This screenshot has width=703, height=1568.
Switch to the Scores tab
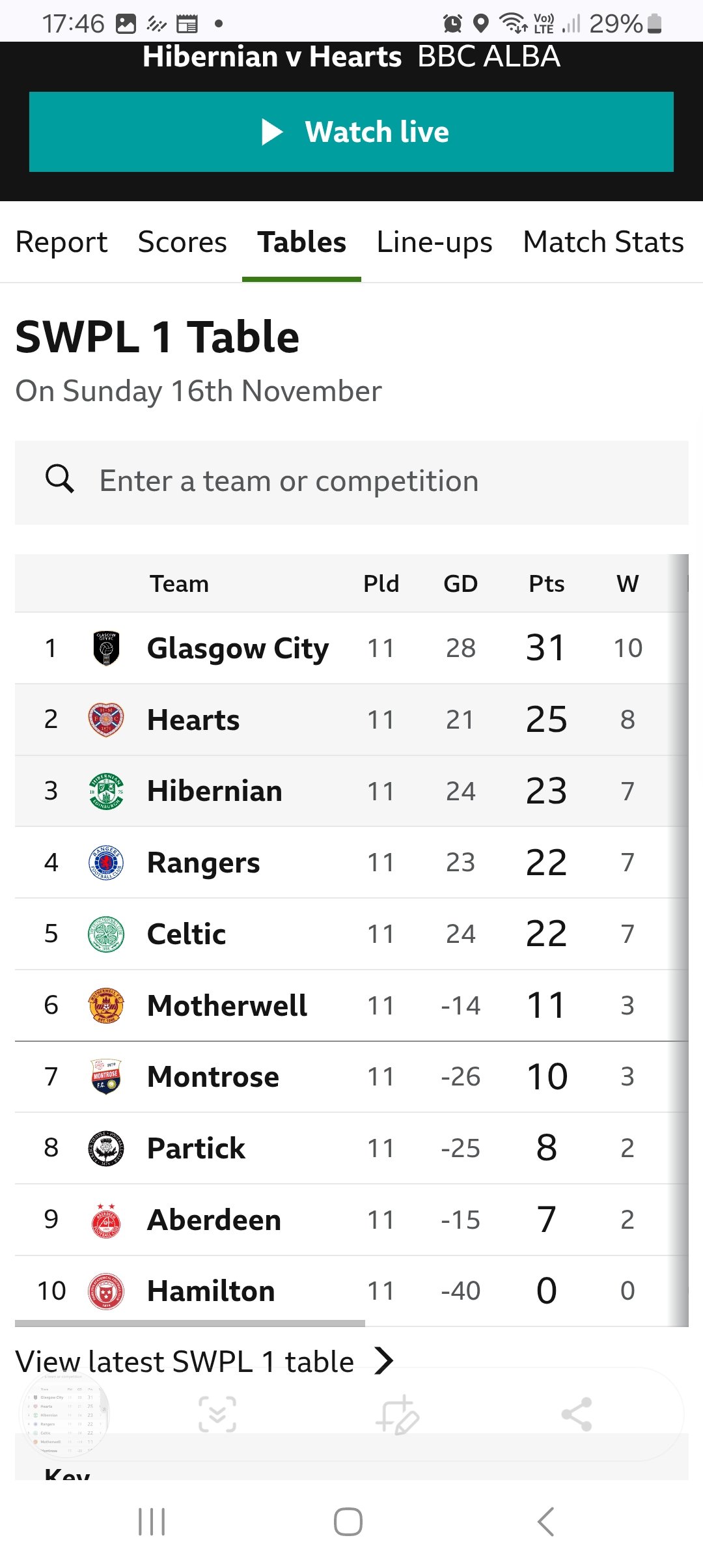tap(182, 242)
